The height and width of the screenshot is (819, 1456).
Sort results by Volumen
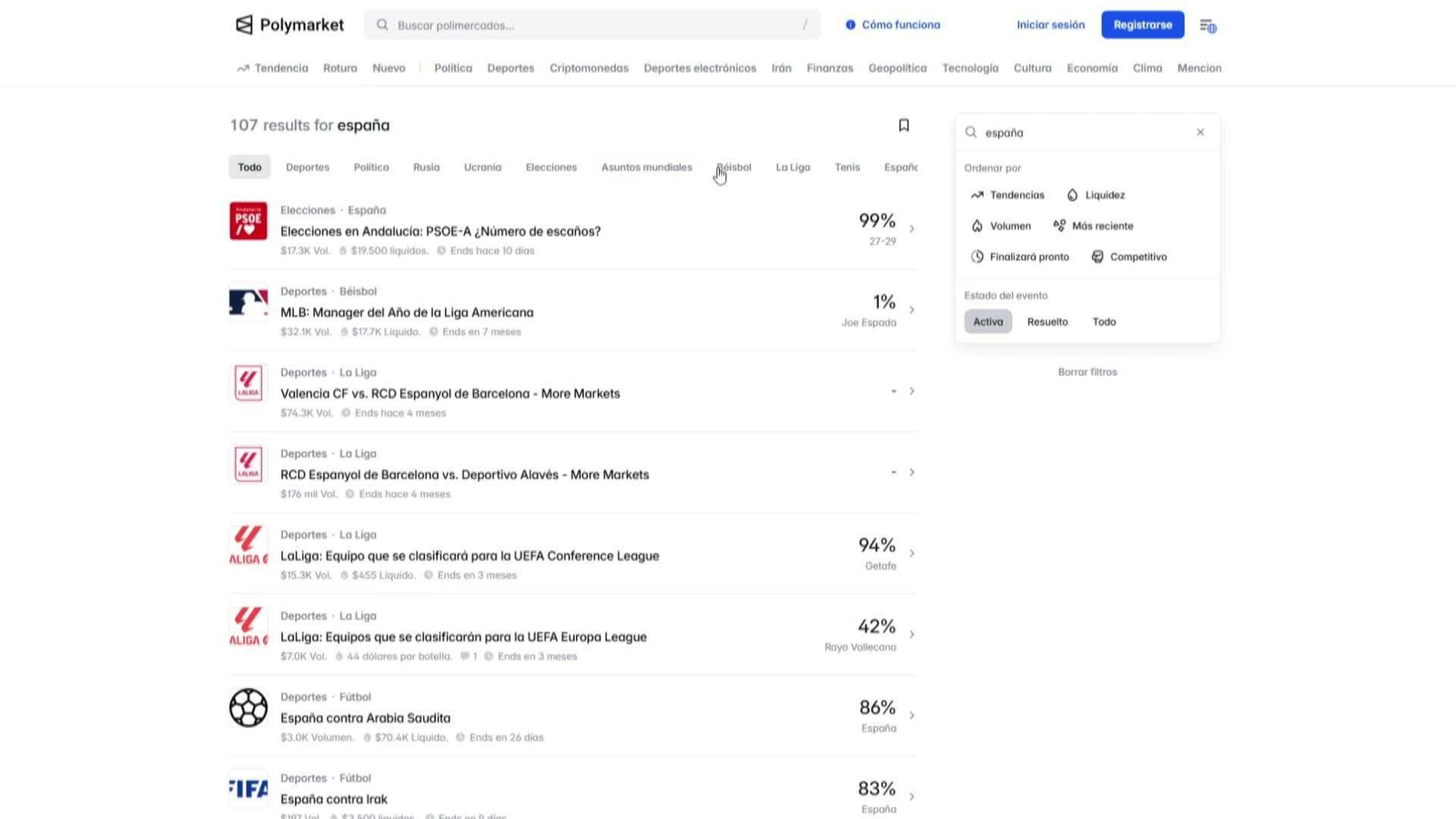(1001, 226)
